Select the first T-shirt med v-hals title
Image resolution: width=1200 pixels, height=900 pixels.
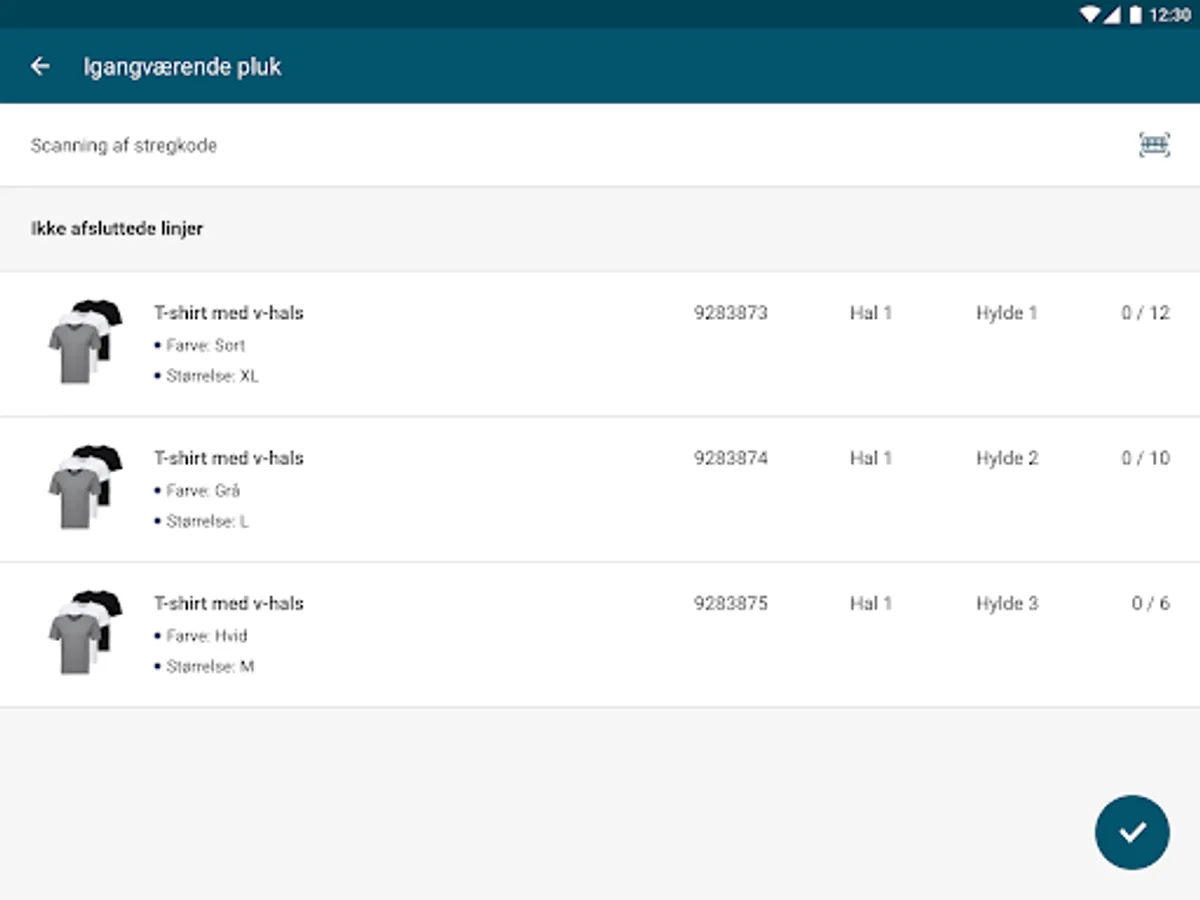point(228,313)
